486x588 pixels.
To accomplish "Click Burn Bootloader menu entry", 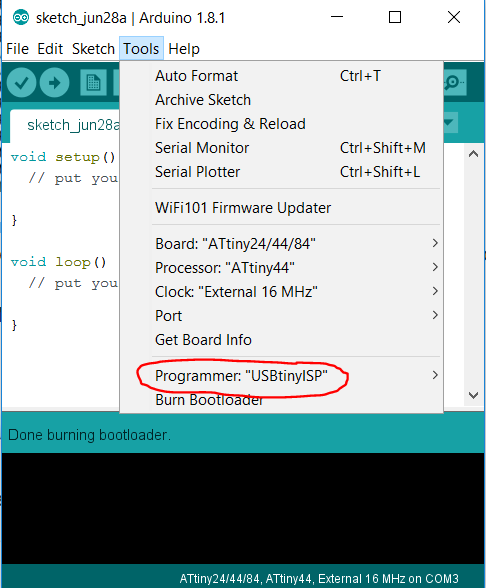I will [x=281, y=400].
